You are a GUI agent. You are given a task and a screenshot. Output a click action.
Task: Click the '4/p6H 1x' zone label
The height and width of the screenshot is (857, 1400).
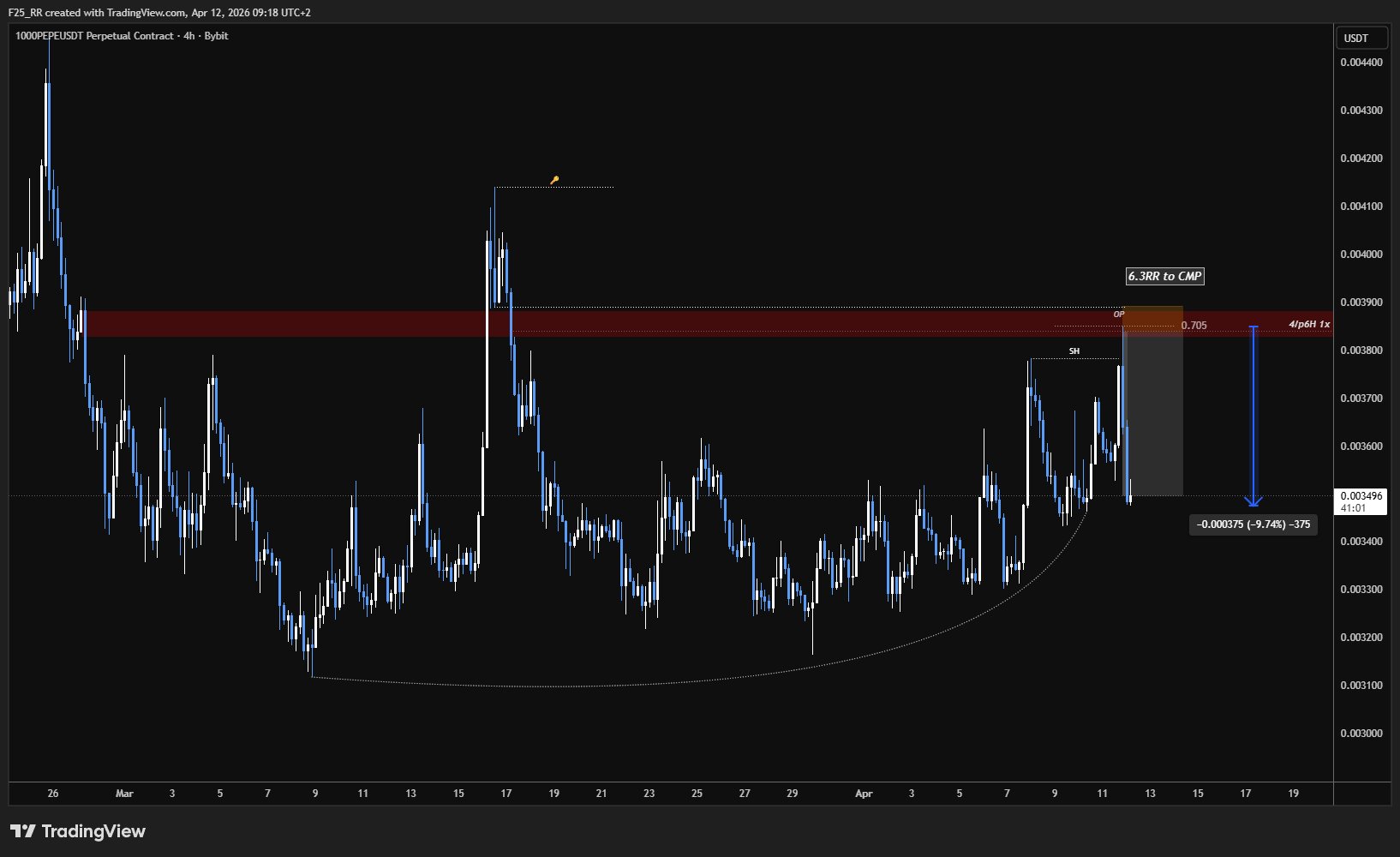(1309, 324)
